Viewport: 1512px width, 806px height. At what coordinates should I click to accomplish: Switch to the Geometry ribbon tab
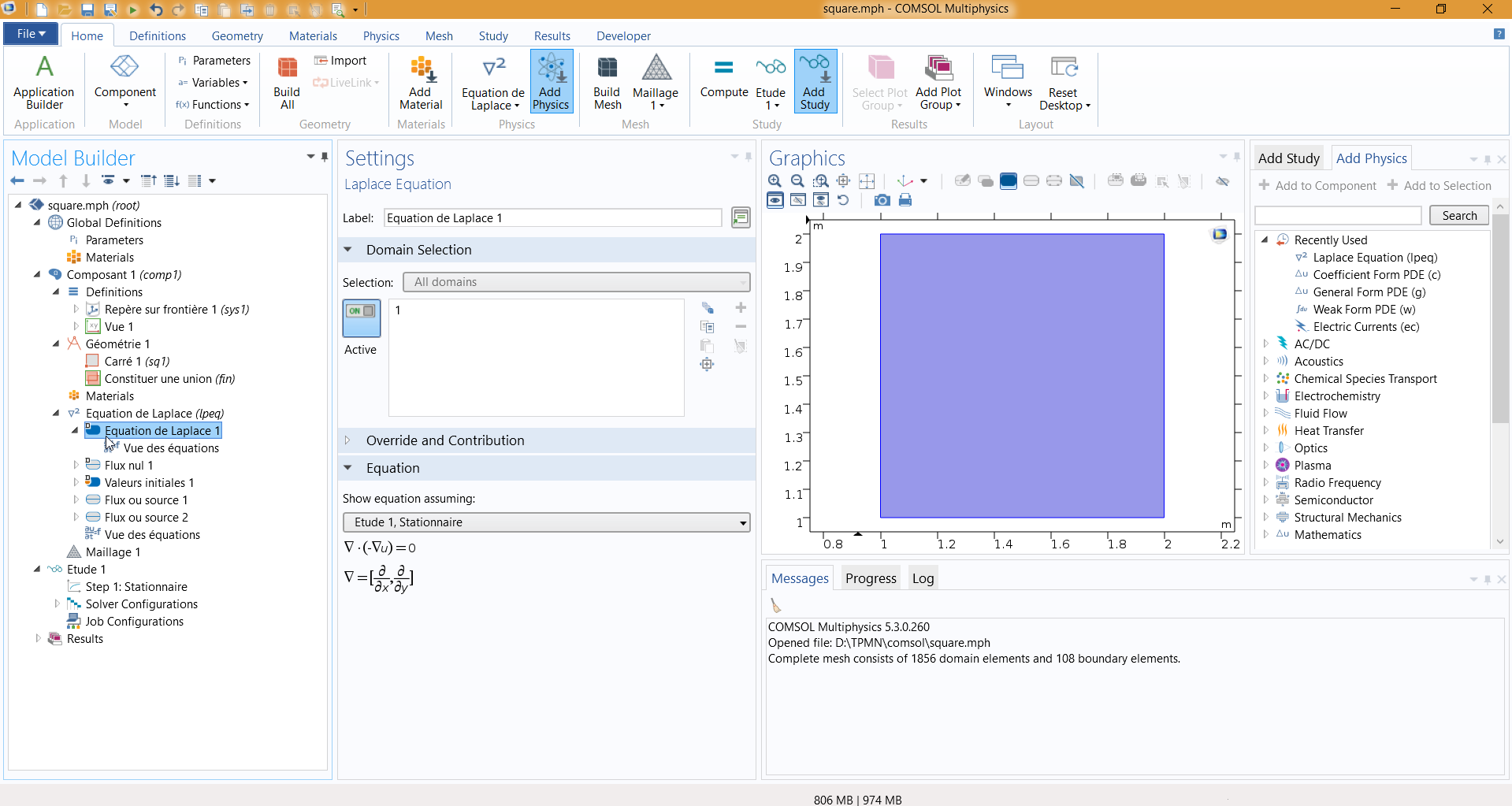237,36
